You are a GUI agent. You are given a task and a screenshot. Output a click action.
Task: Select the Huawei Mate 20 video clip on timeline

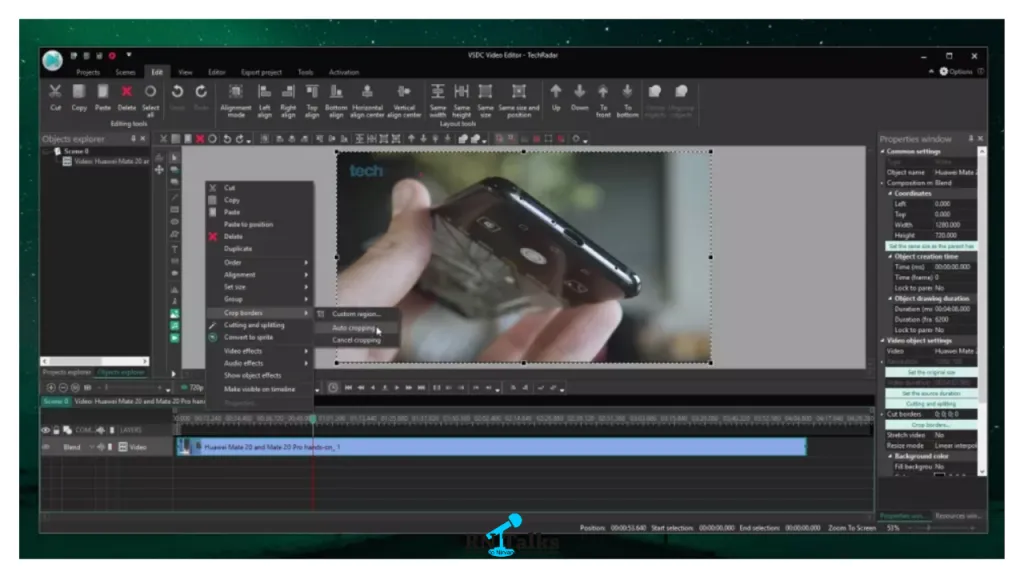tap(491, 447)
